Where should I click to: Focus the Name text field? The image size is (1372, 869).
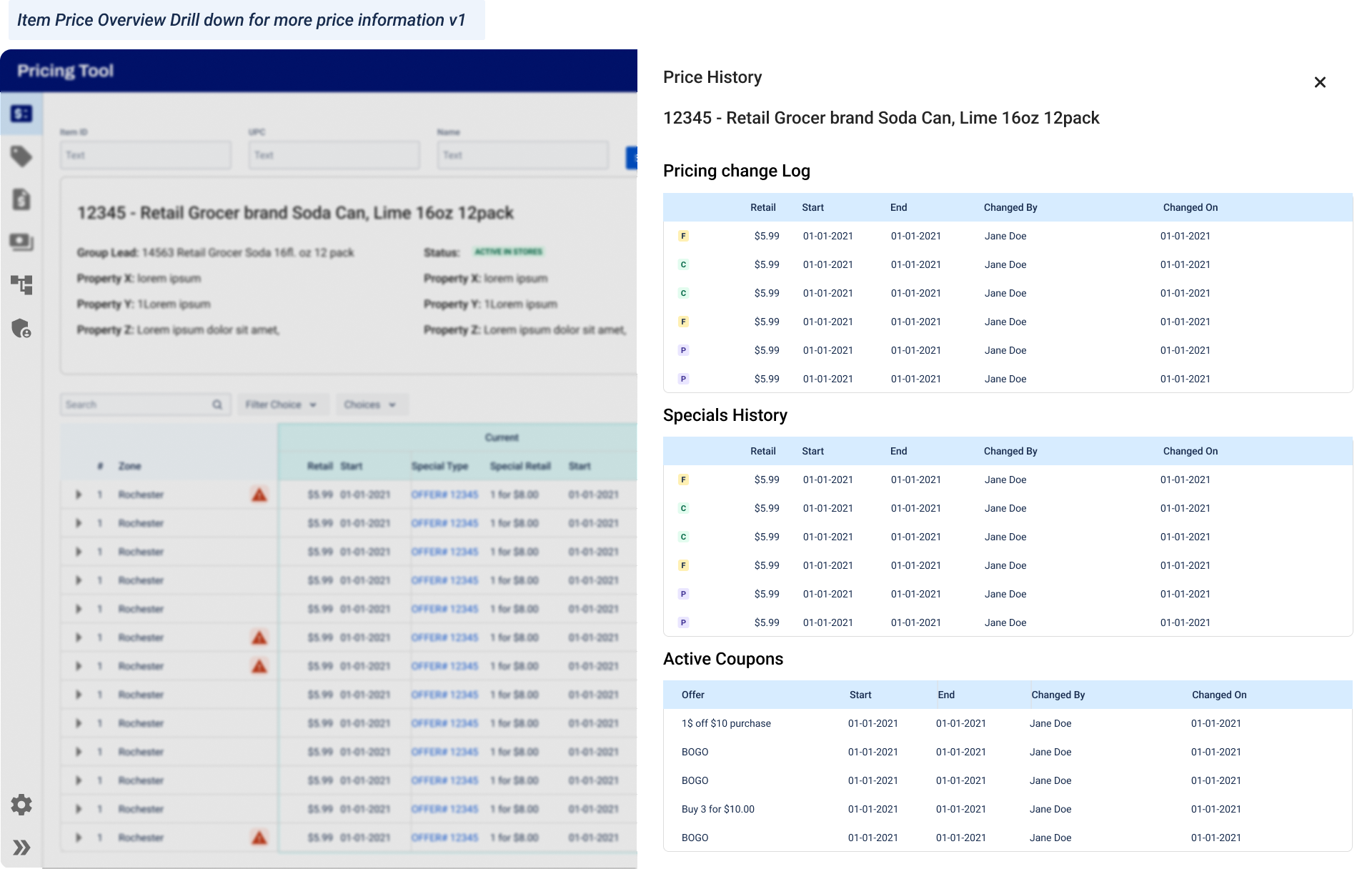[523, 155]
